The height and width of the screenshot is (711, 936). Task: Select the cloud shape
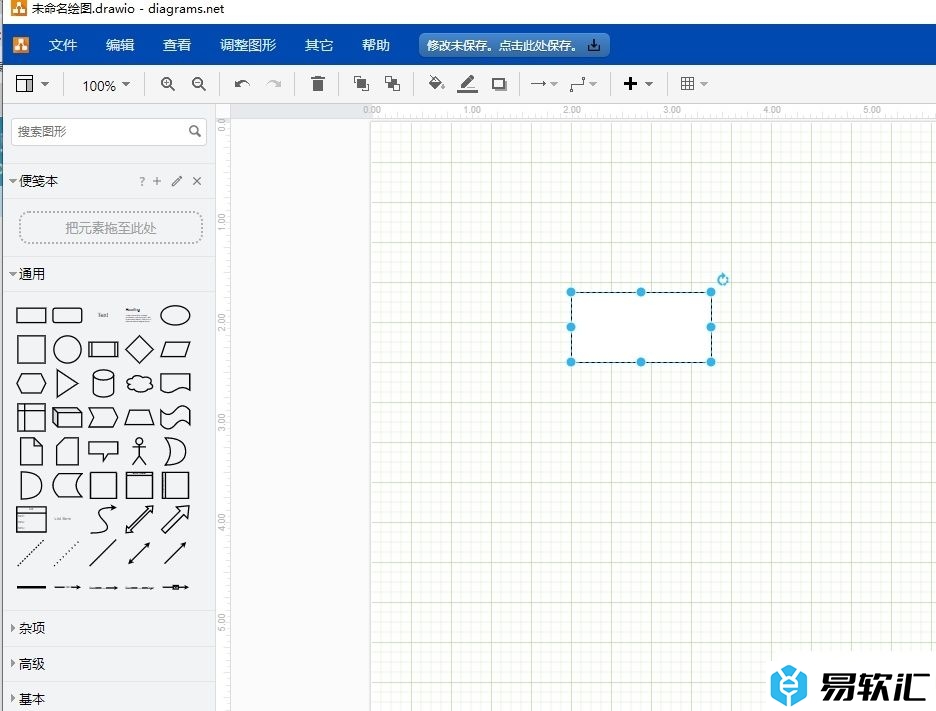[140, 383]
